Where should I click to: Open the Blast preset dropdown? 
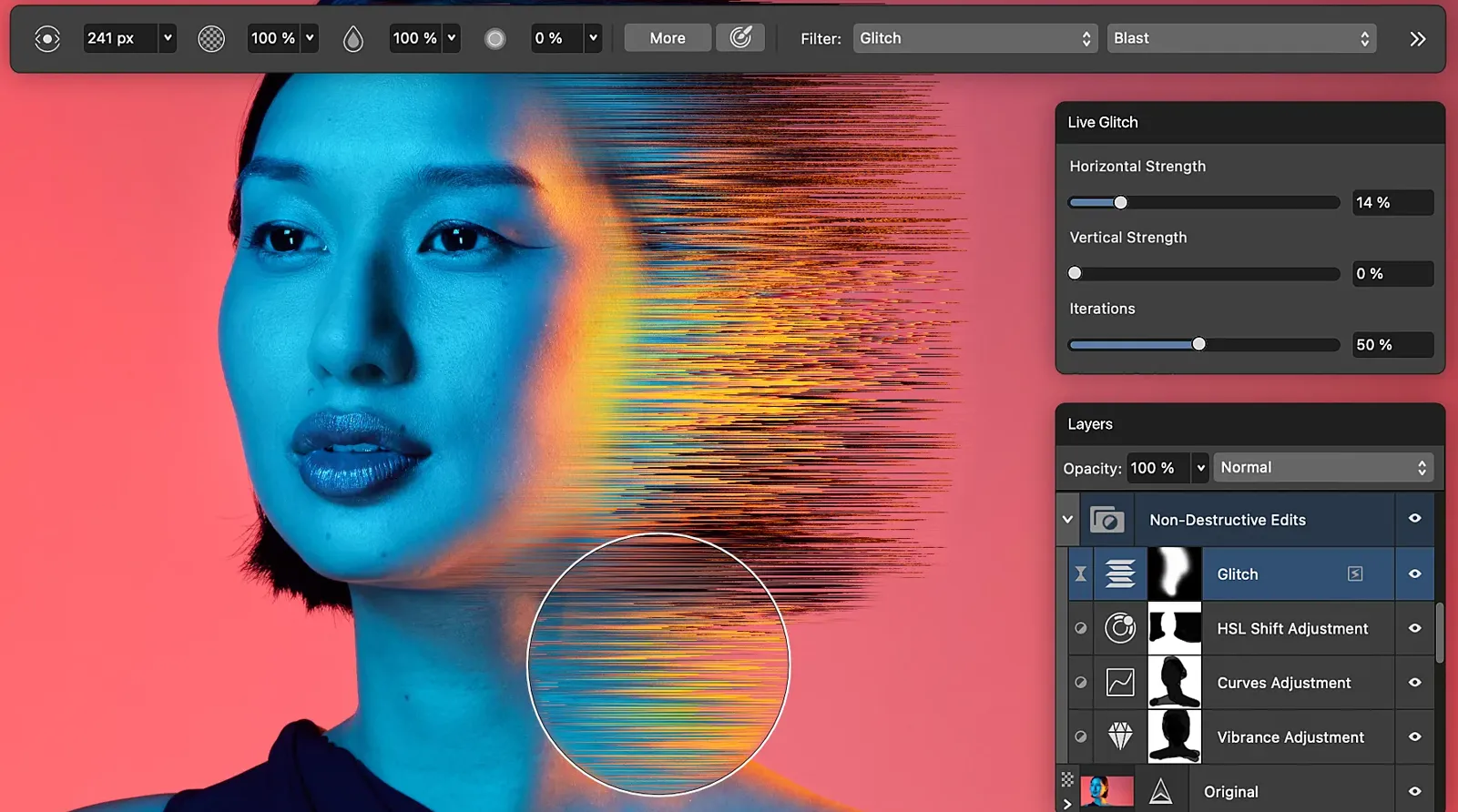coord(1240,38)
